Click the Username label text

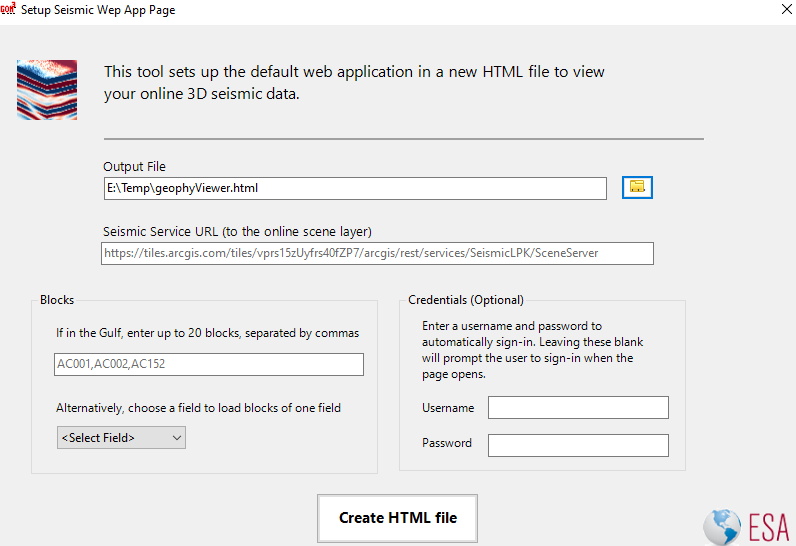[x=447, y=408]
